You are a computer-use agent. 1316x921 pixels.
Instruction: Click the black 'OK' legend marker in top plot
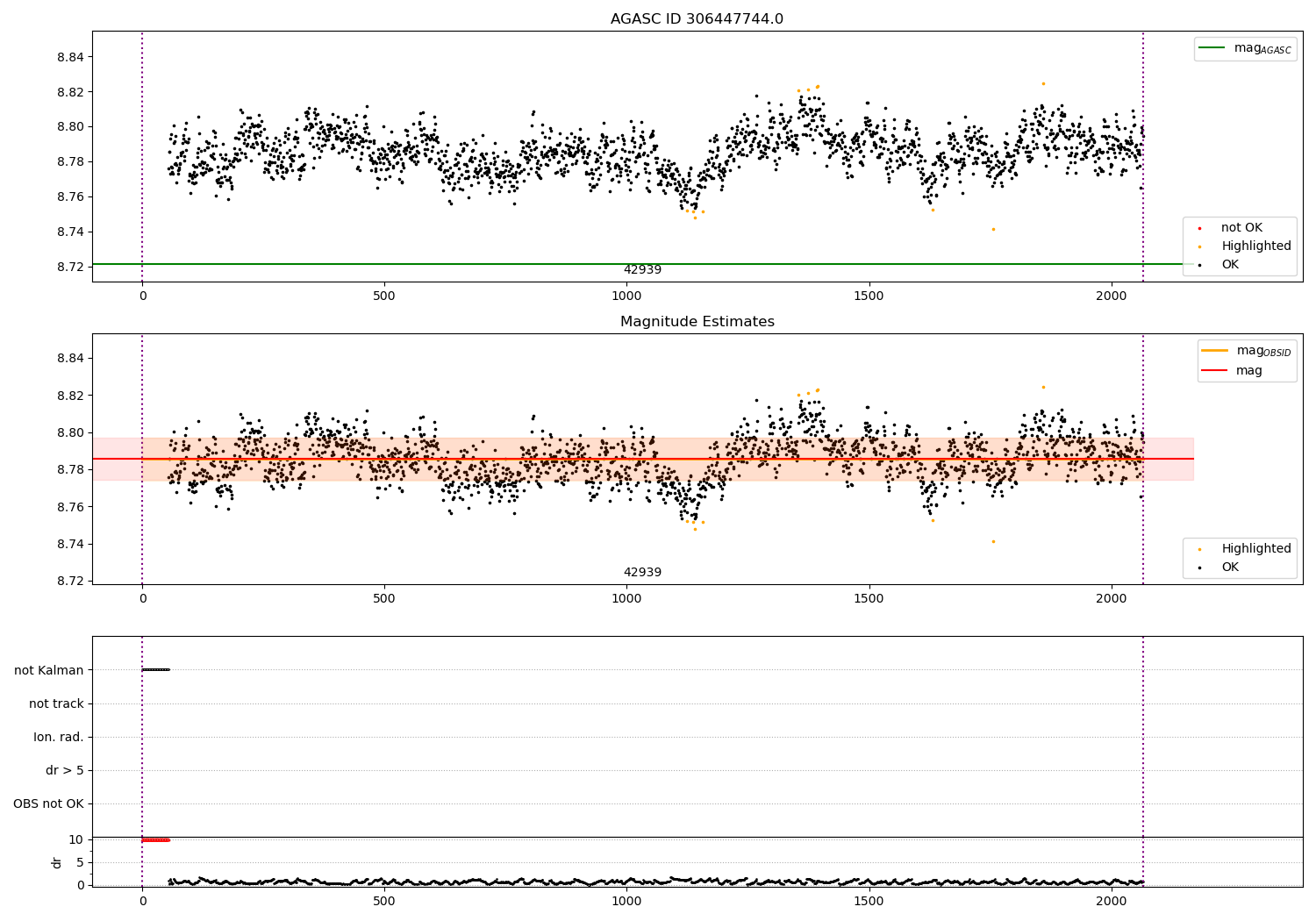coord(1200,265)
